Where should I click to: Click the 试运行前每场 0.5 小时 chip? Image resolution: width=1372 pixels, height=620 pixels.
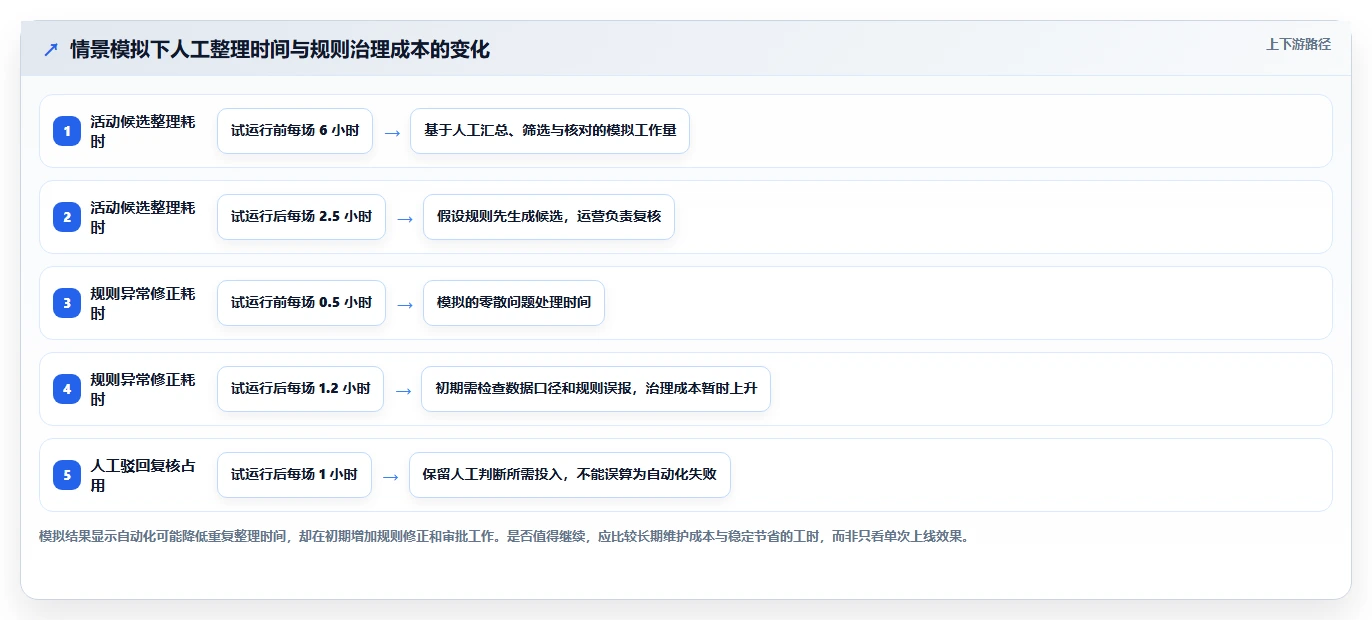coord(301,303)
